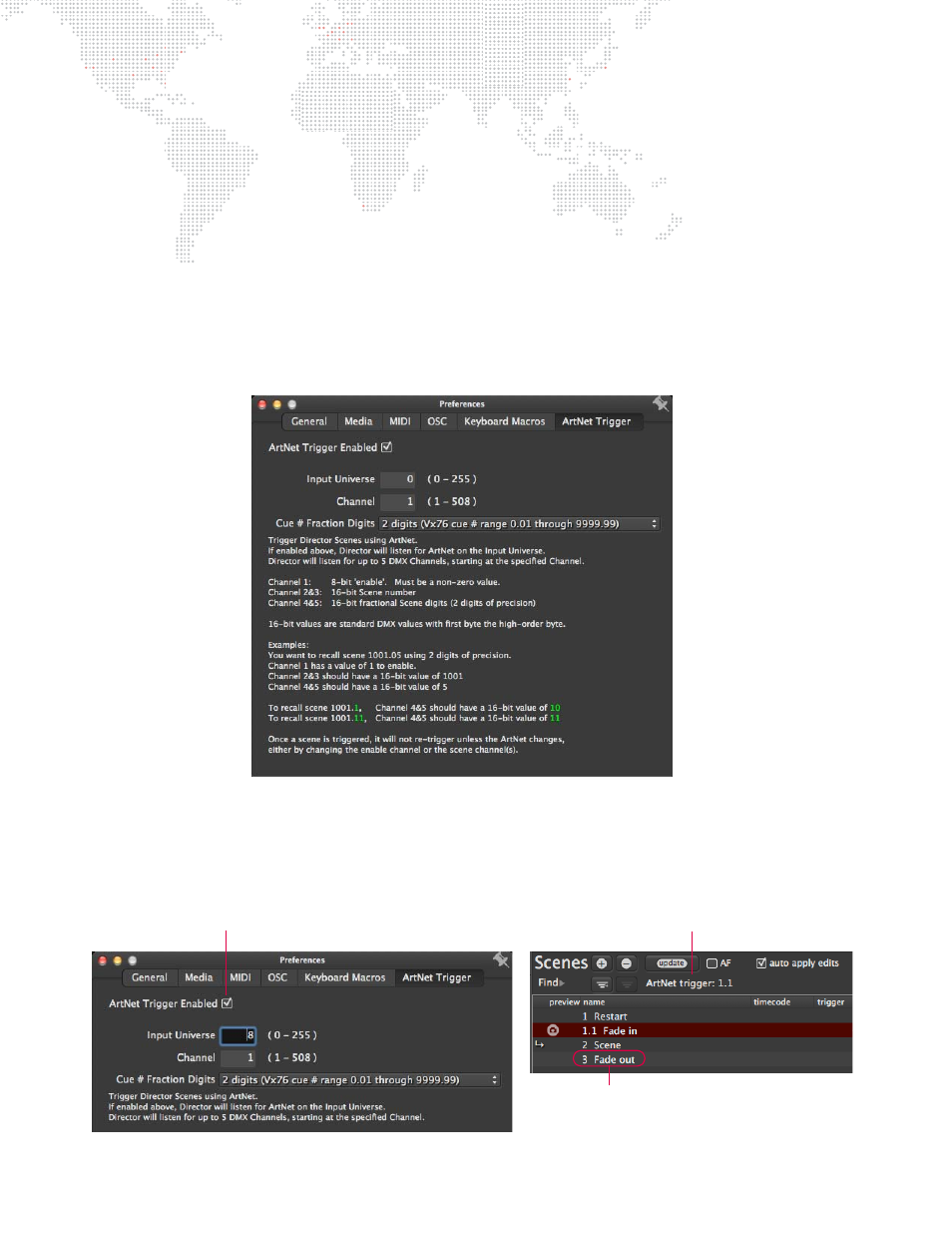Click 'Channel 1: 8-bit enable' help line
The image size is (952, 1233).
coord(384,582)
